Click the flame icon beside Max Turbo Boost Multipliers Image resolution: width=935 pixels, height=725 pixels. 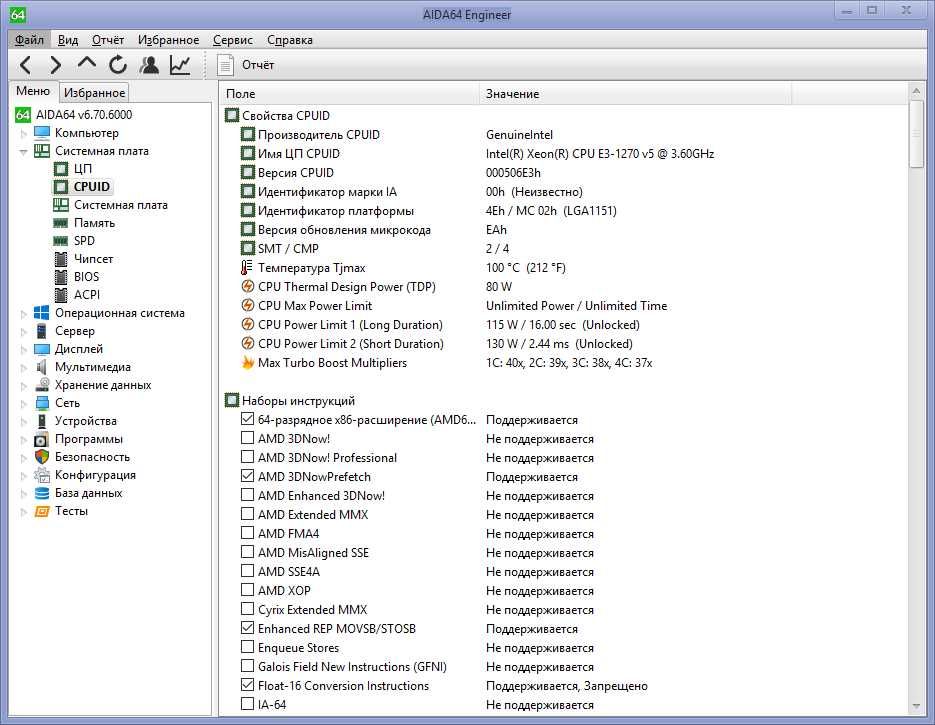(247, 362)
